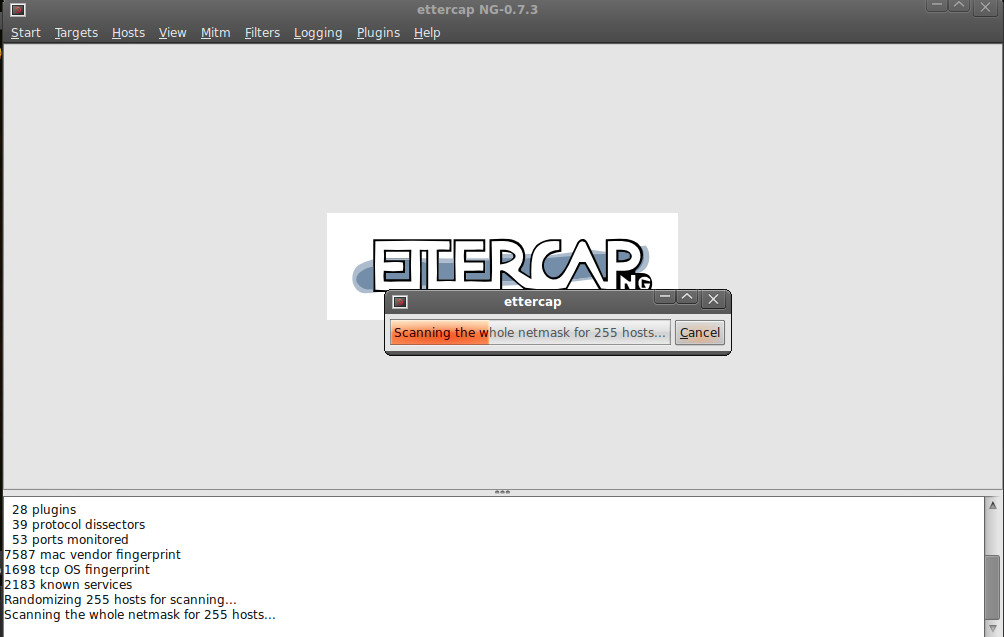Click the '1698 tcp OS fingerprint' line
This screenshot has width=1004, height=637.
77,570
